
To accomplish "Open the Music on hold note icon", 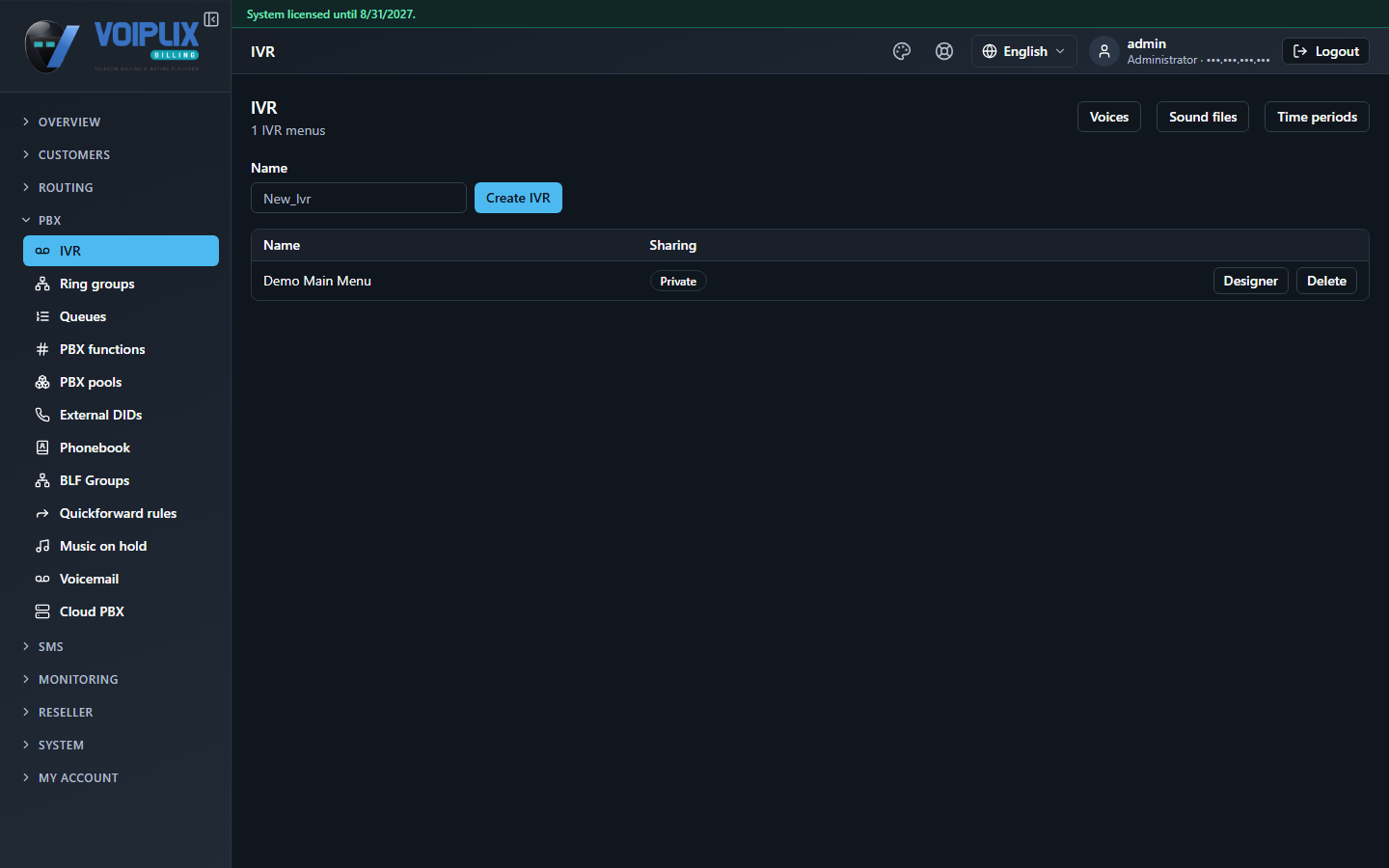I will (42, 546).
